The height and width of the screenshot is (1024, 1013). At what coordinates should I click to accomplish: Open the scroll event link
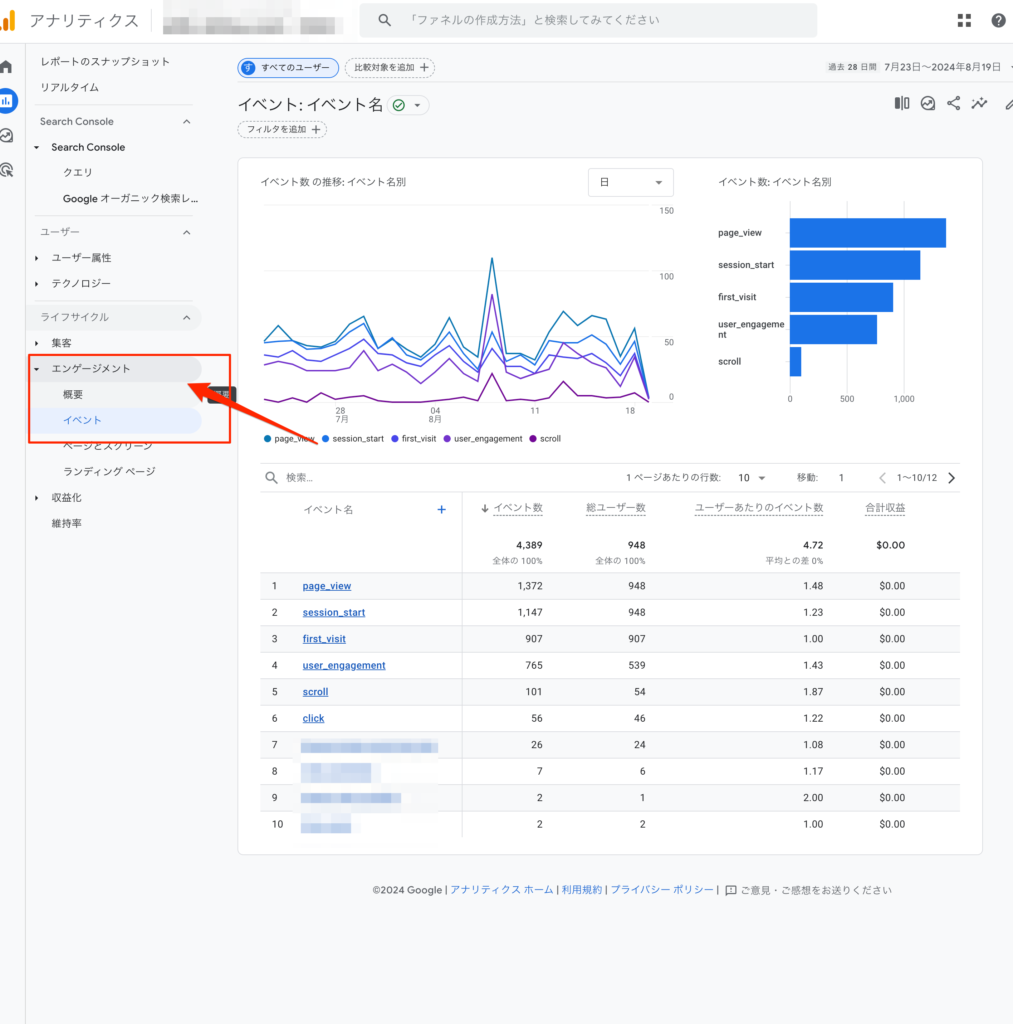(315, 692)
